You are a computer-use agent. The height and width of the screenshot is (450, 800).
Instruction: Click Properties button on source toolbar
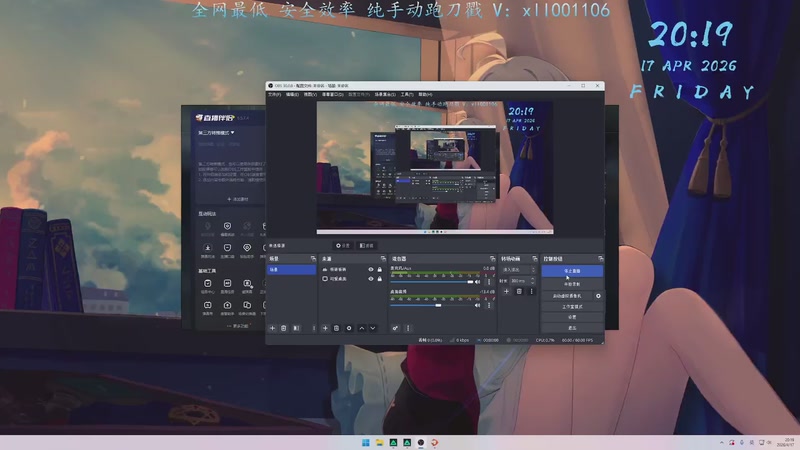click(343, 245)
